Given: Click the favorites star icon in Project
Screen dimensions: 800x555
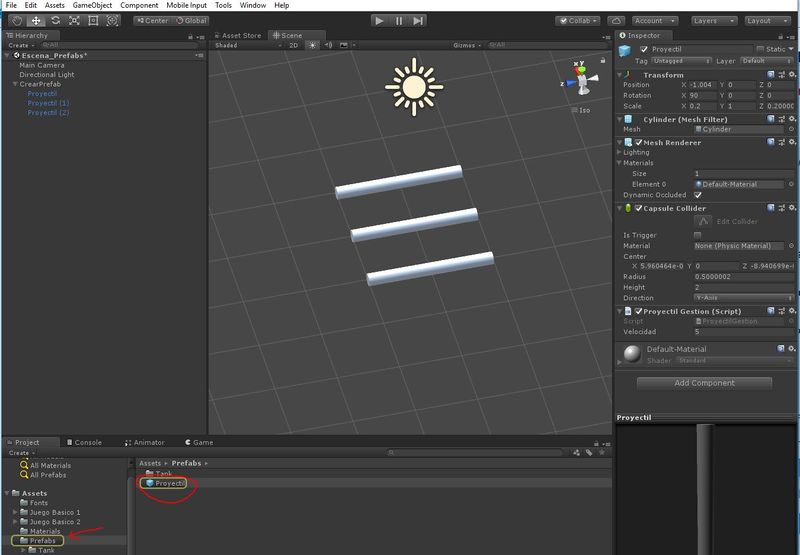Looking at the screenshot, I should [x=602, y=452].
